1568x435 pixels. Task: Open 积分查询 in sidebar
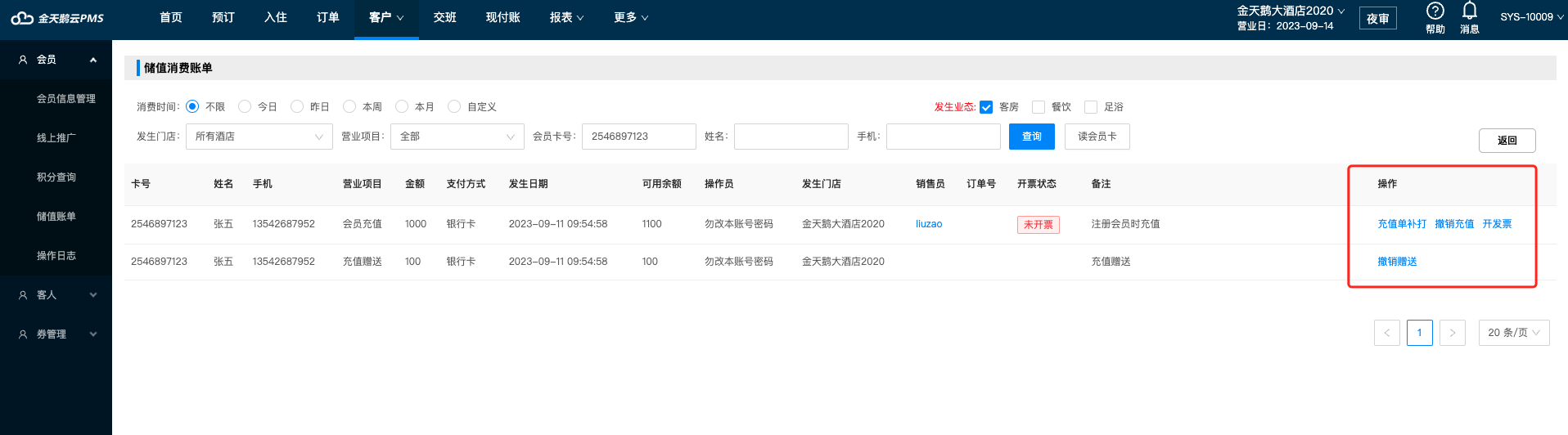tap(56, 177)
